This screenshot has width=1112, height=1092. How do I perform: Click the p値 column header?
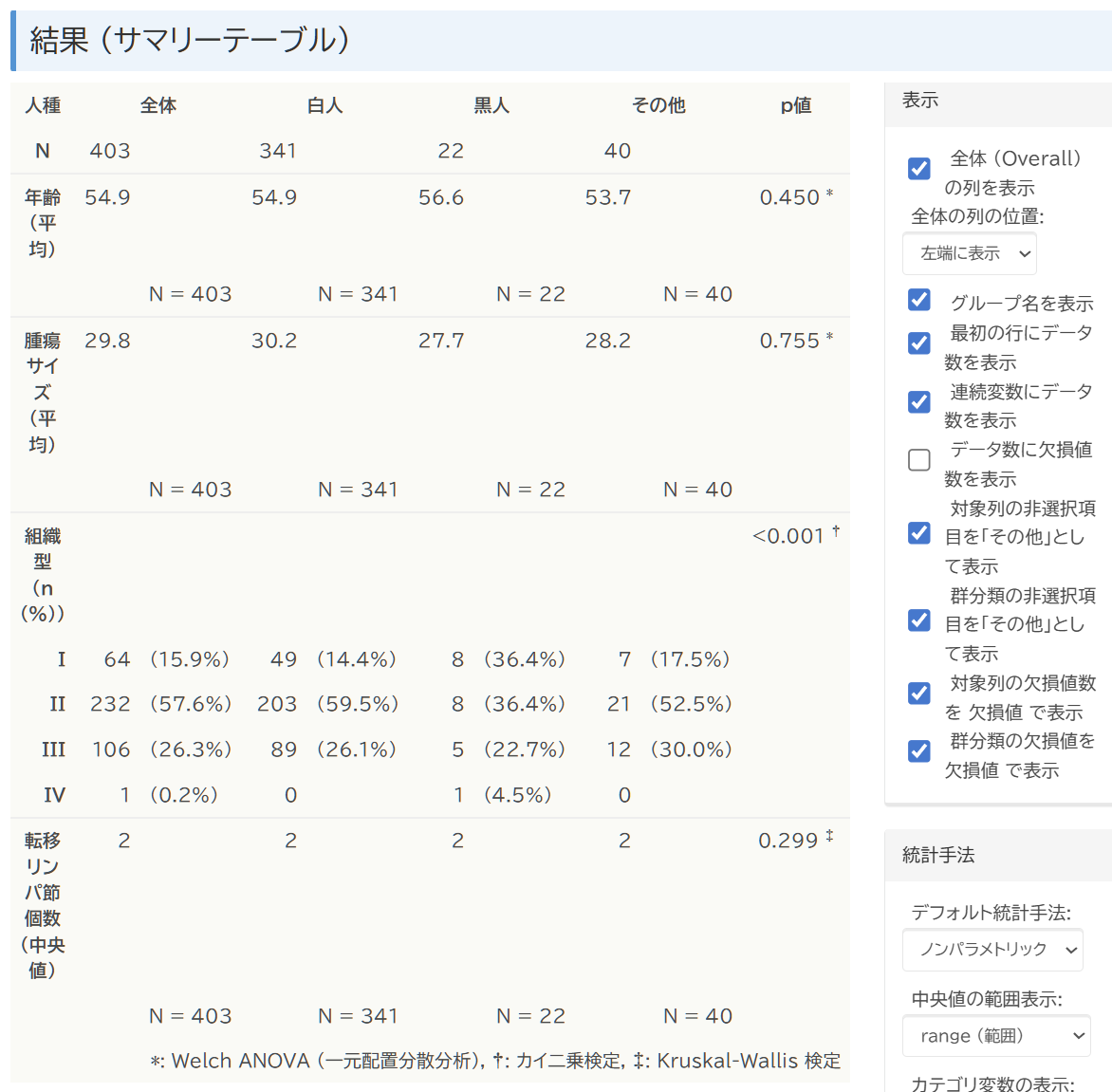pyautogui.click(x=795, y=105)
